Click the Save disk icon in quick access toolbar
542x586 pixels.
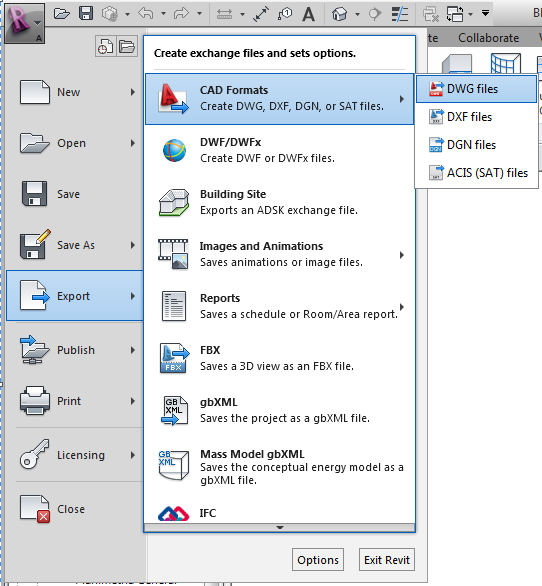point(86,13)
